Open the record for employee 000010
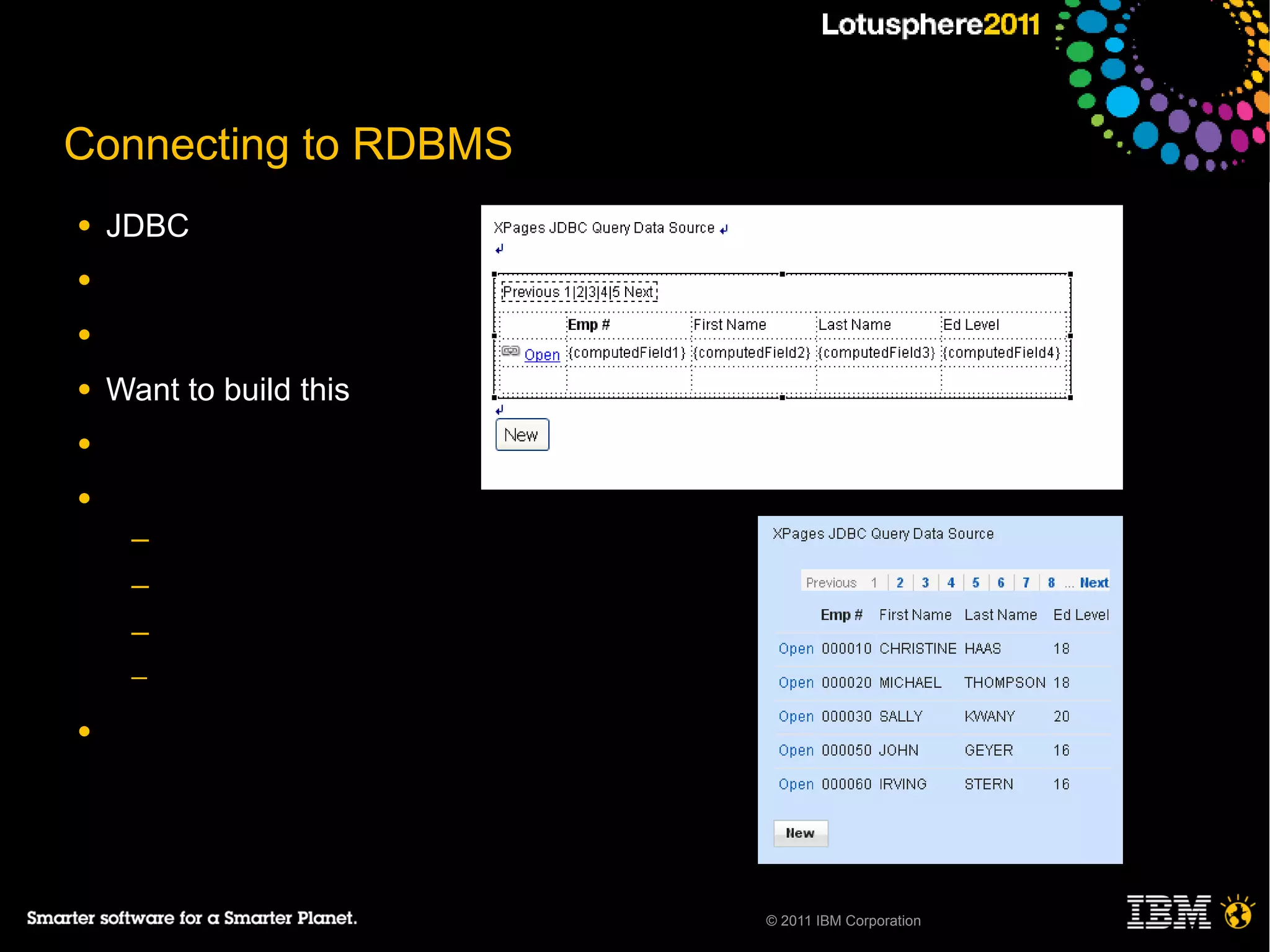Image resolution: width=1270 pixels, height=952 pixels. (x=796, y=649)
